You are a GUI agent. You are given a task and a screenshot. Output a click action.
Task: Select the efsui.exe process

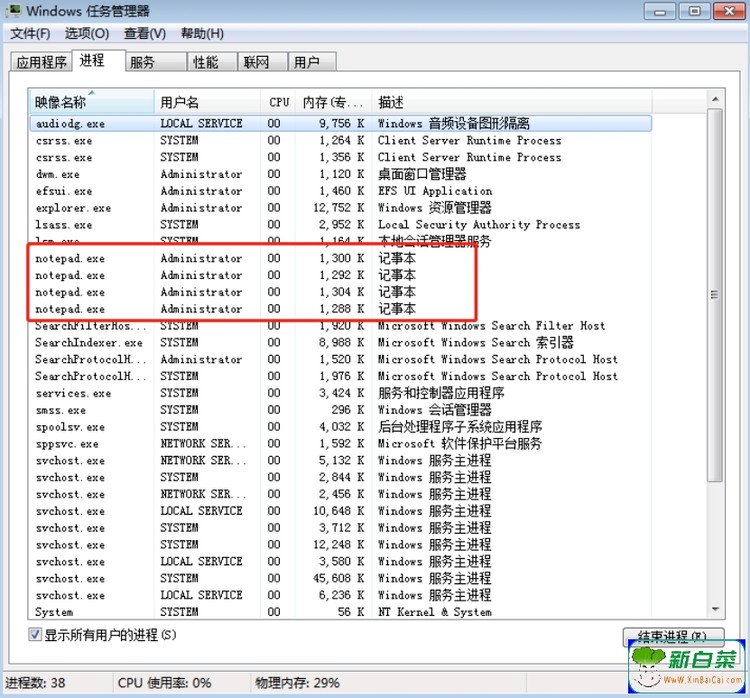pyautogui.click(x=341, y=191)
